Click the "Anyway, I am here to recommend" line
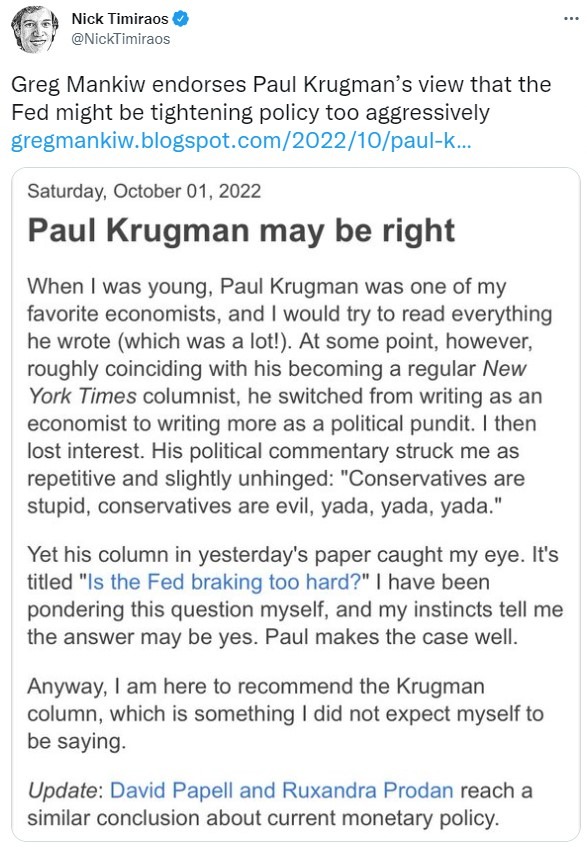Image resolution: width=587 pixels, height=851 pixels. click(256, 687)
